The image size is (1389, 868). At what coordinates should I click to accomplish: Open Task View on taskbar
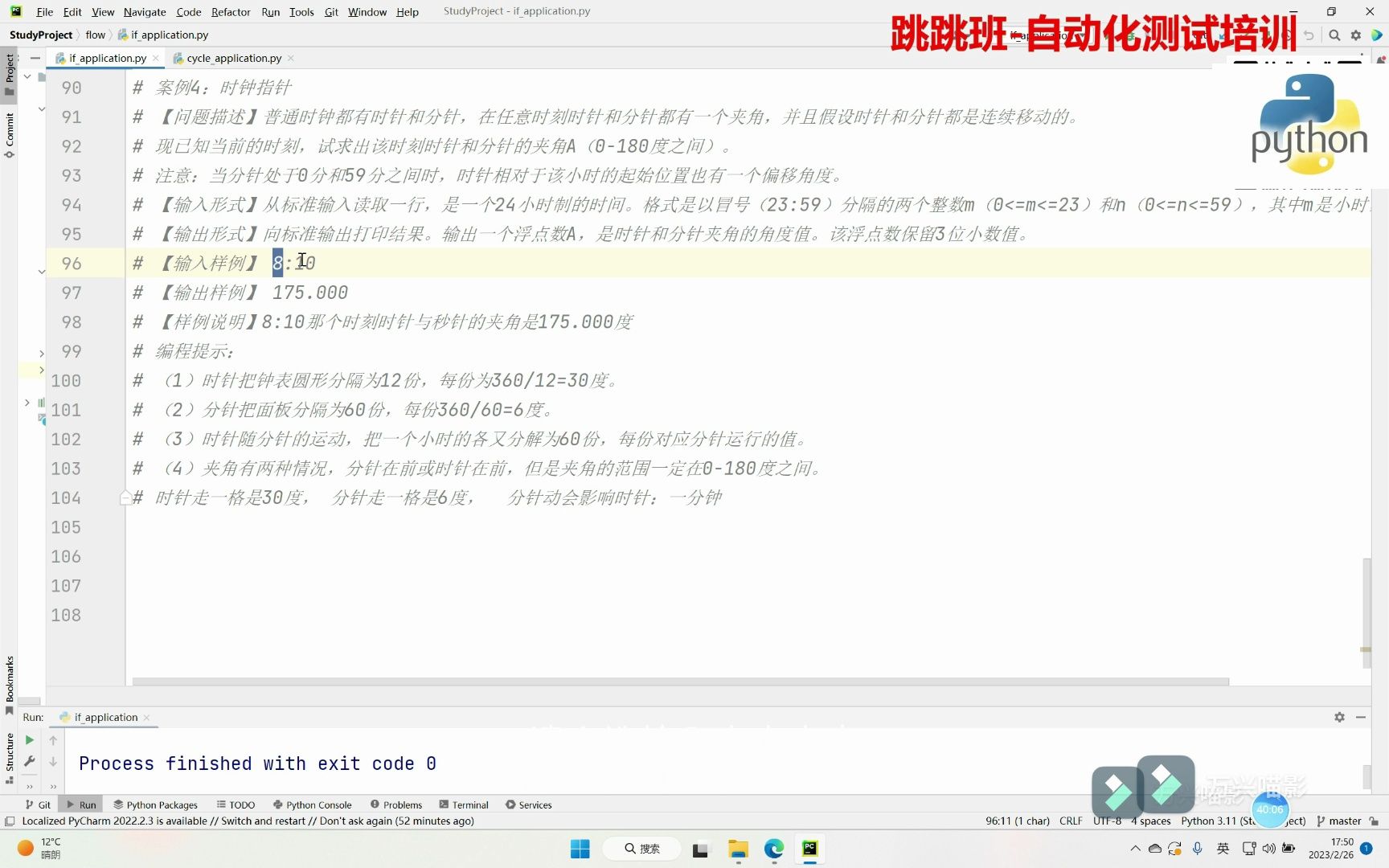pos(700,849)
